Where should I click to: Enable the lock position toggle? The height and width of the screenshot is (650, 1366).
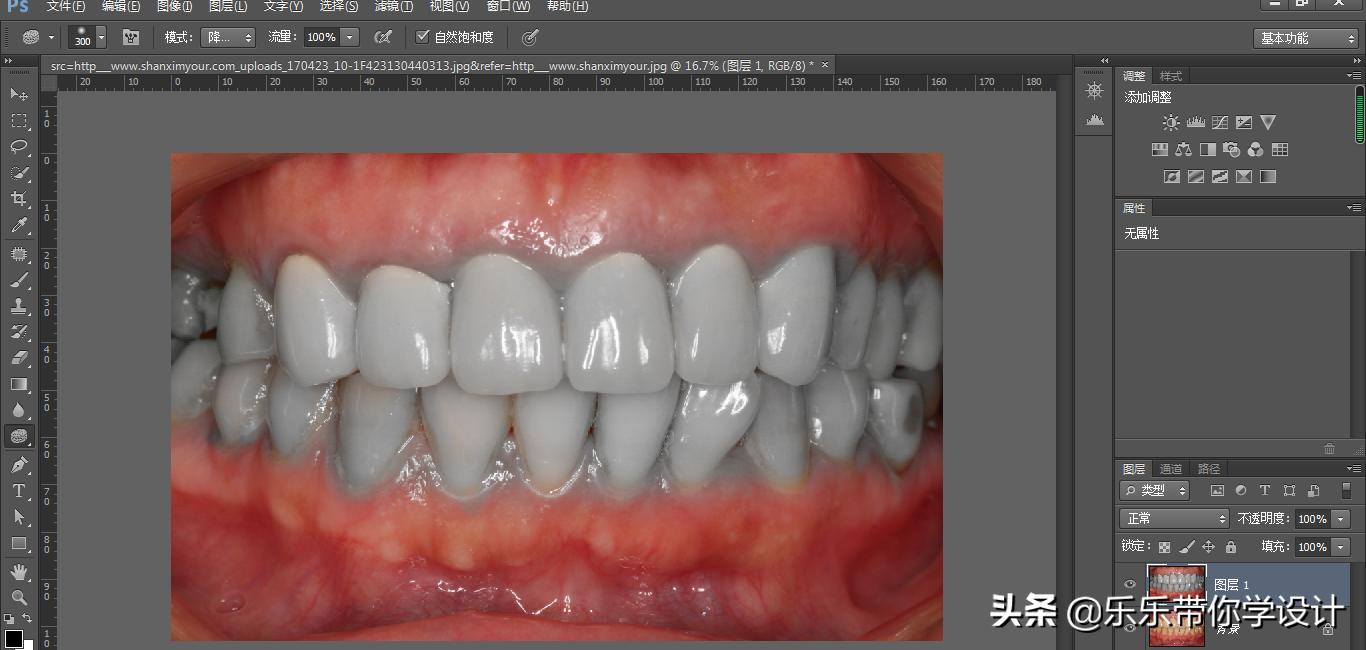[x=1210, y=546]
